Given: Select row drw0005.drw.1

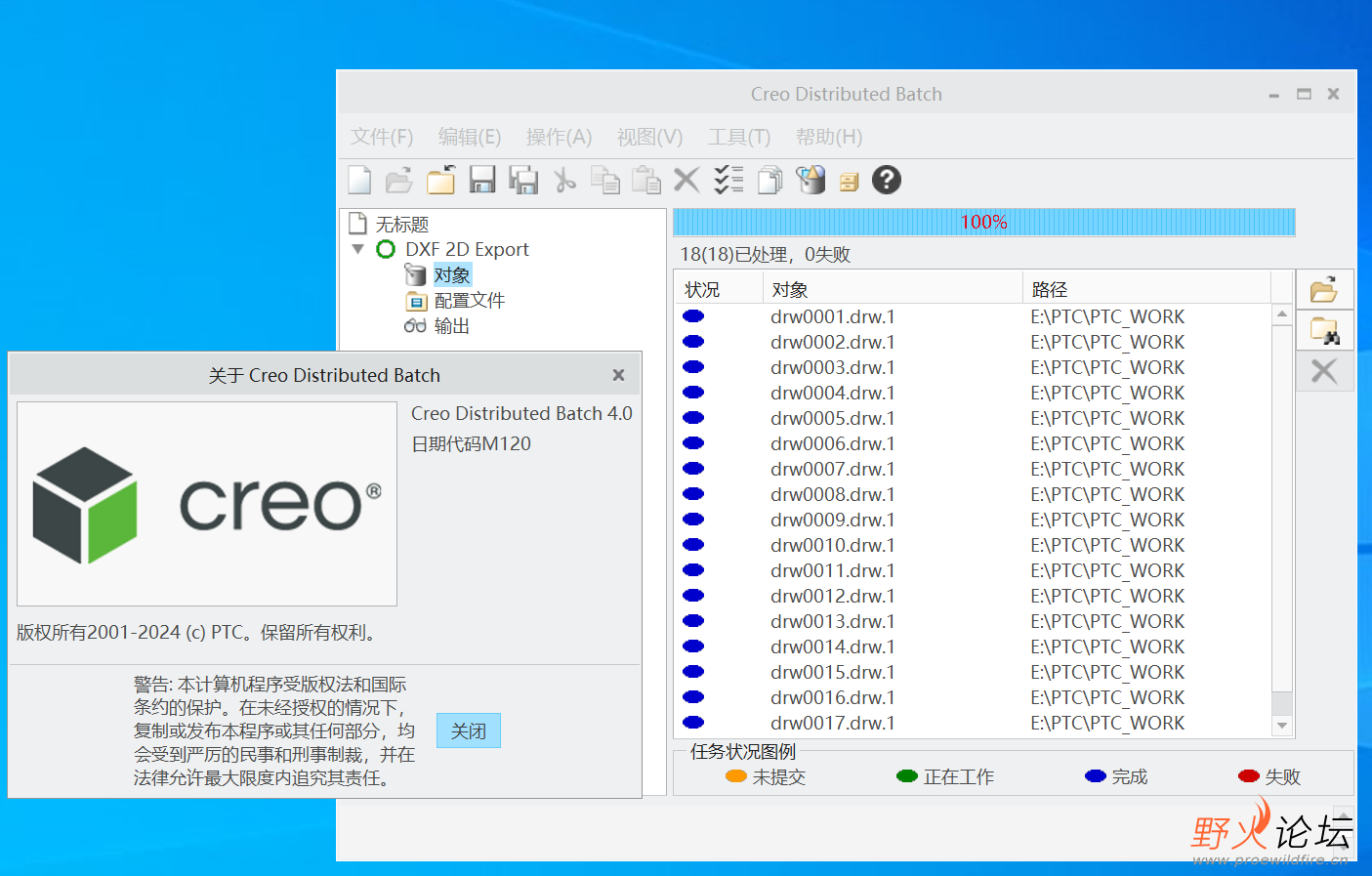Looking at the screenshot, I should click(974, 418).
